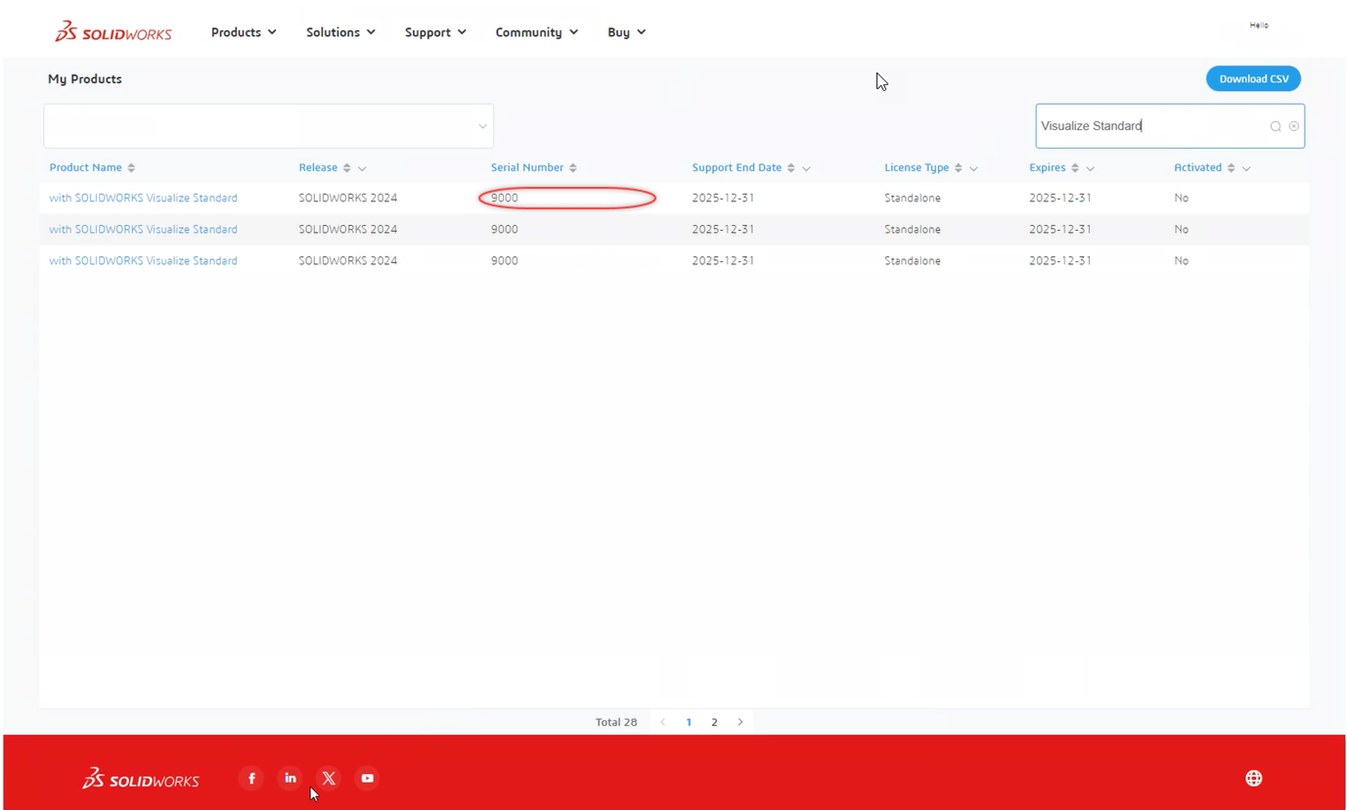Click first row SOLIDWORKS 2024 release cell
The height and width of the screenshot is (810, 1347).
[348, 198]
